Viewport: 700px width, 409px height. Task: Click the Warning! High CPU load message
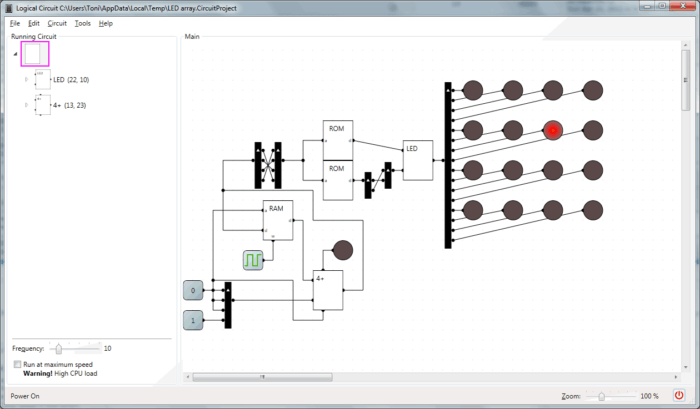60,373
